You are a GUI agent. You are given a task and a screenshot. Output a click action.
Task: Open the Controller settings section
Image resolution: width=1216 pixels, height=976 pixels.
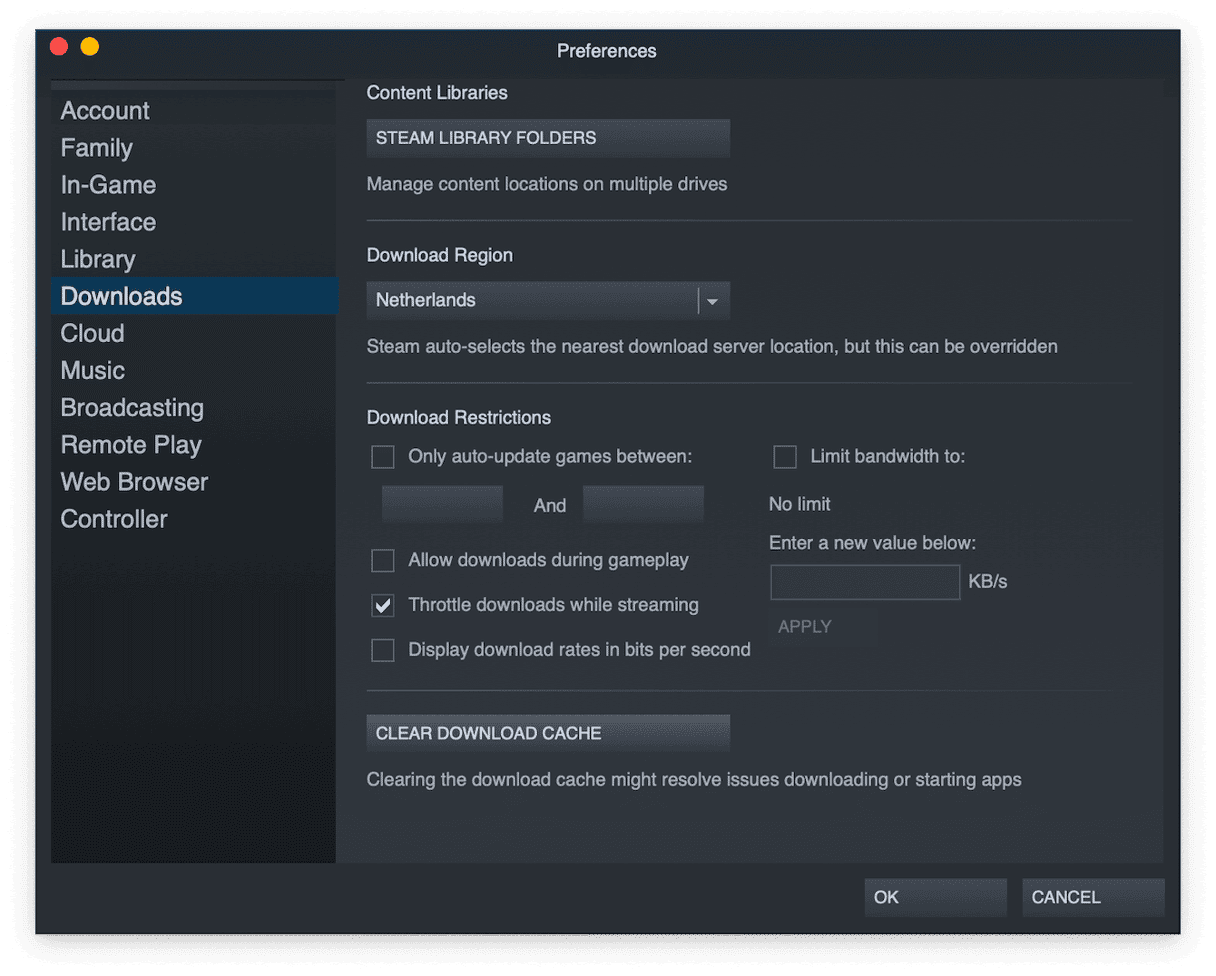pyautogui.click(x=113, y=518)
